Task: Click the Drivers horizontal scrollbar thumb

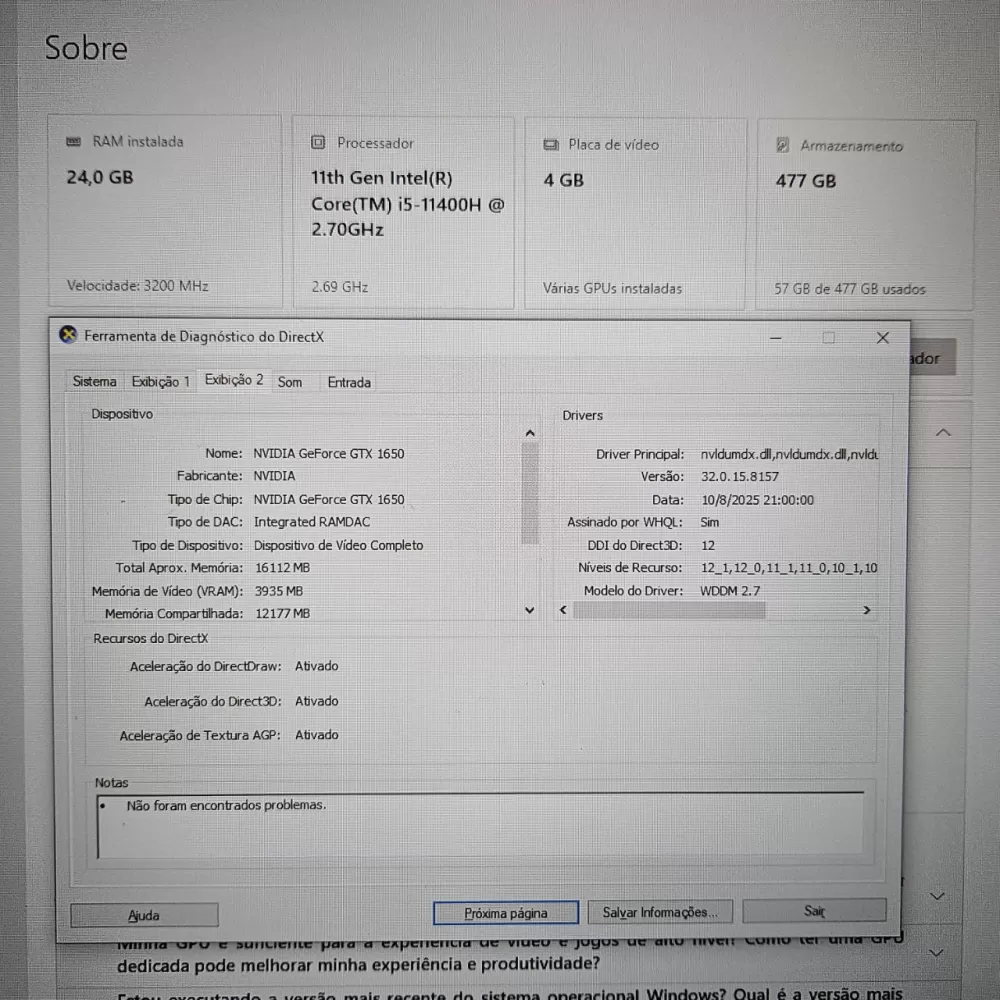Action: tap(668, 610)
